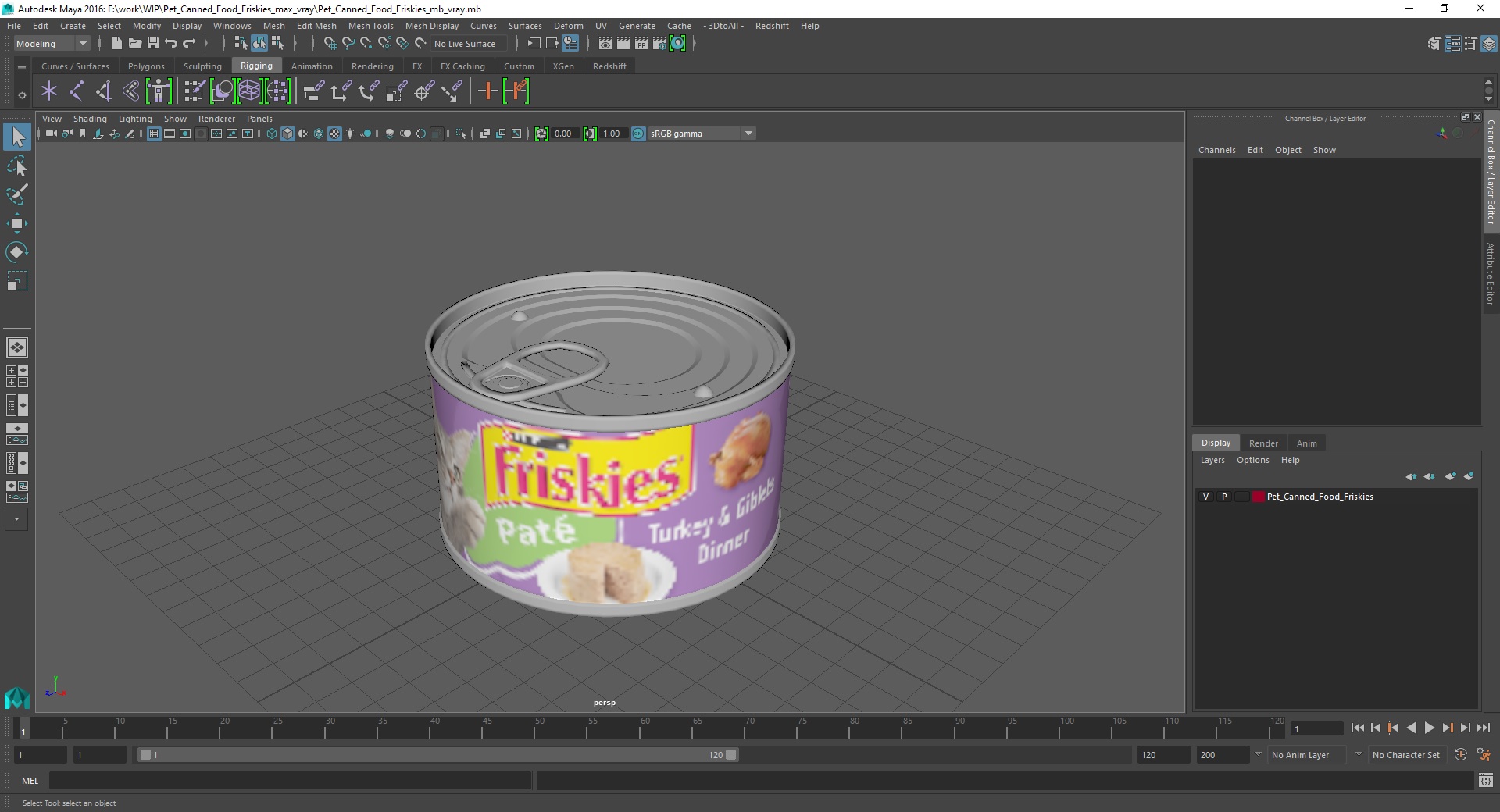Activate the Rotate tool
Screen dimensions: 1500x812
coord(17,252)
